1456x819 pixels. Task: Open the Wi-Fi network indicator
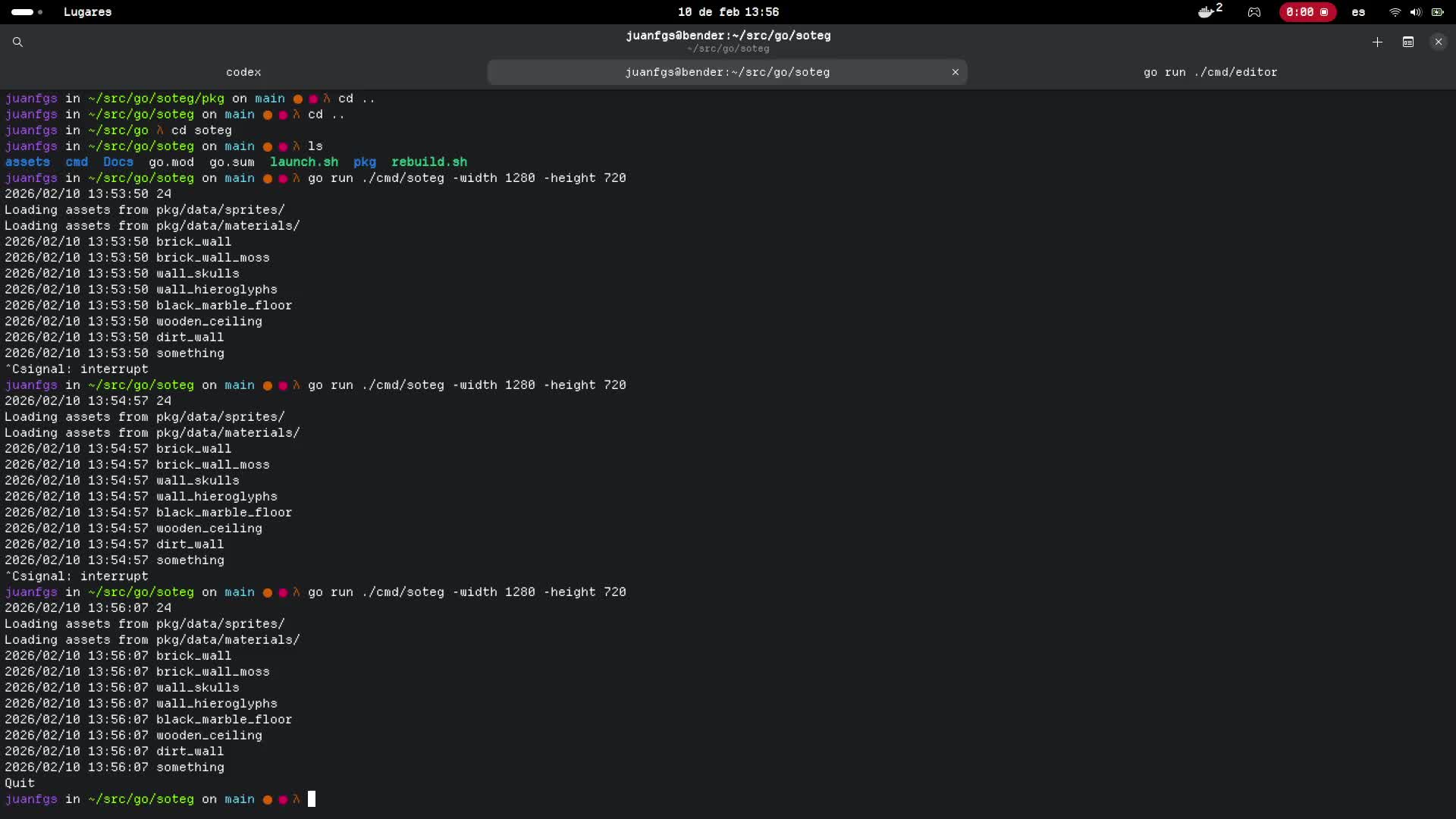pyautogui.click(x=1395, y=12)
